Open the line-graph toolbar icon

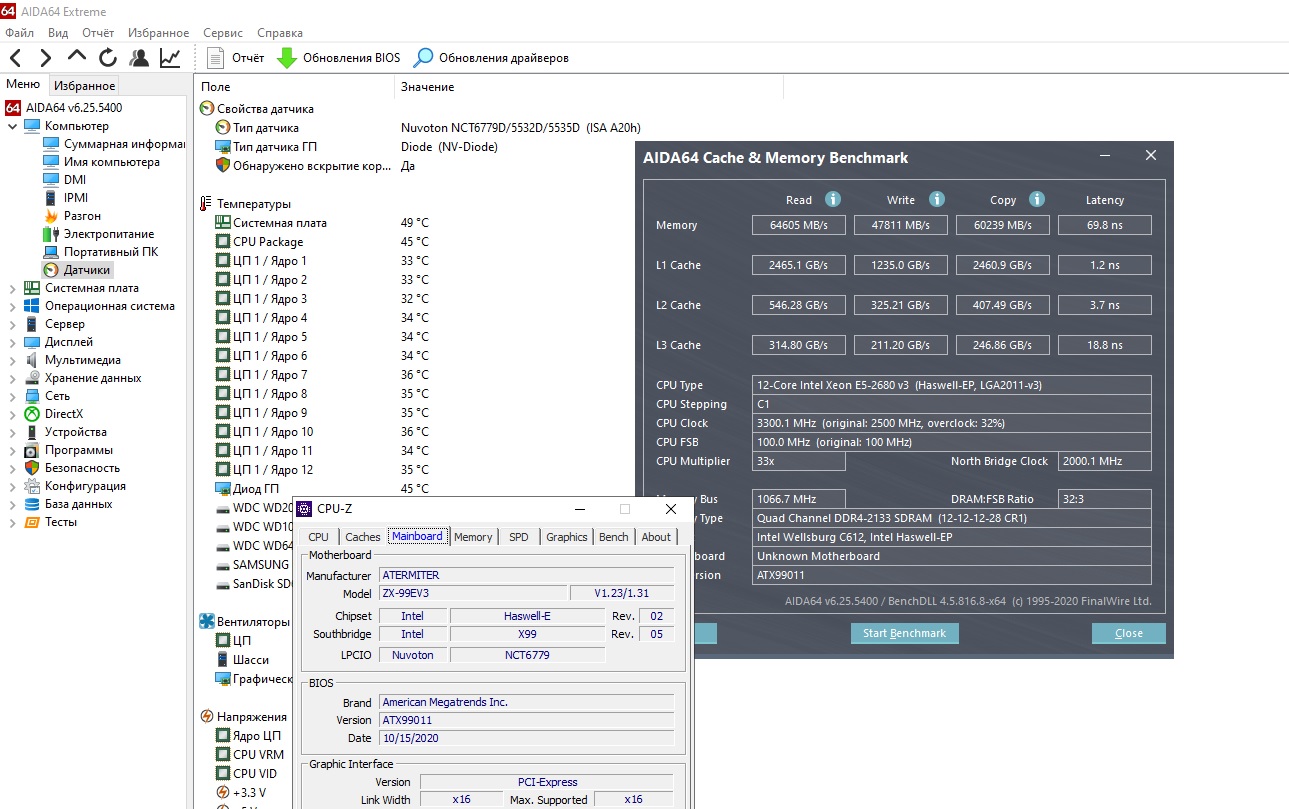pyautogui.click(x=170, y=58)
